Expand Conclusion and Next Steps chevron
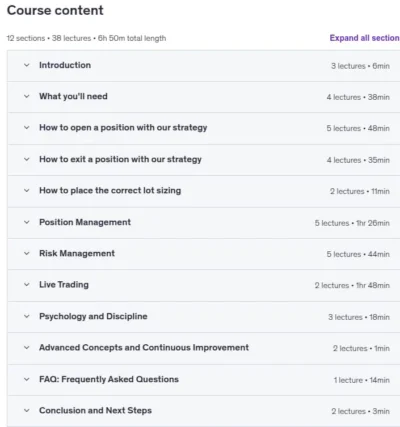The width and height of the screenshot is (400, 427). 27,411
